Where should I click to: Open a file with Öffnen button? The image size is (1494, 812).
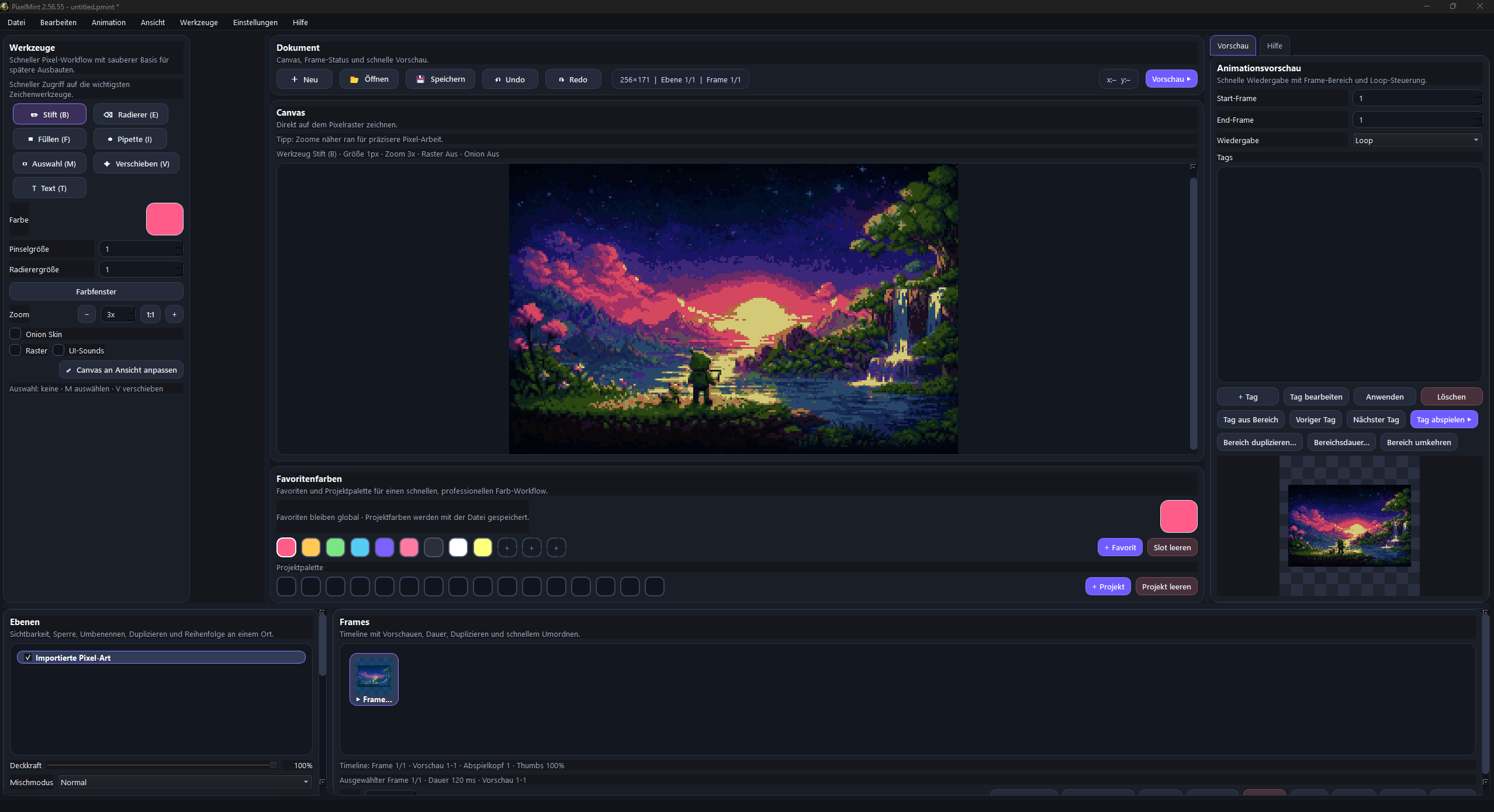point(369,79)
